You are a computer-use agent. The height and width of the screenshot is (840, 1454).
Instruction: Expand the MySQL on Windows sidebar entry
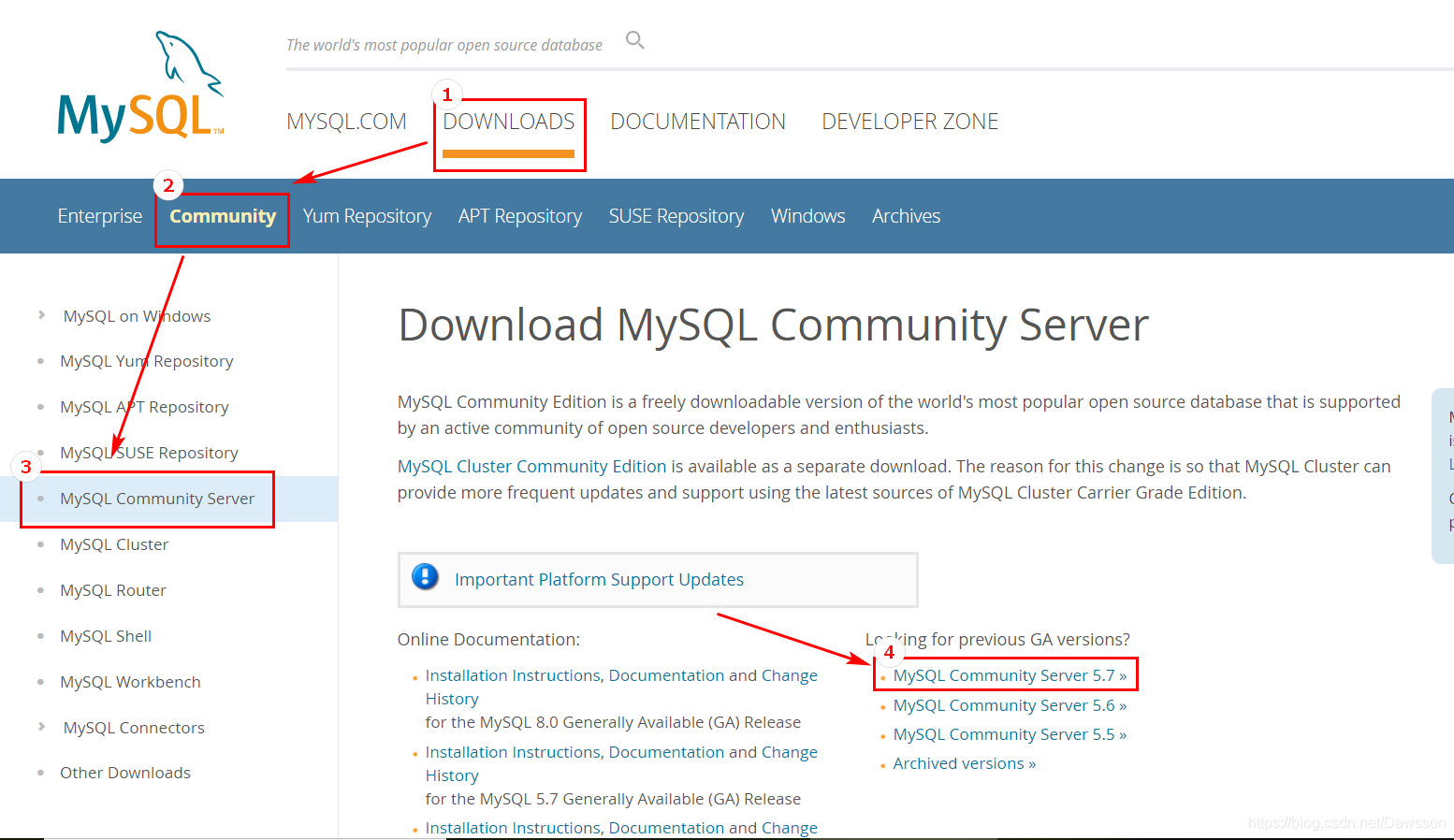pos(136,315)
